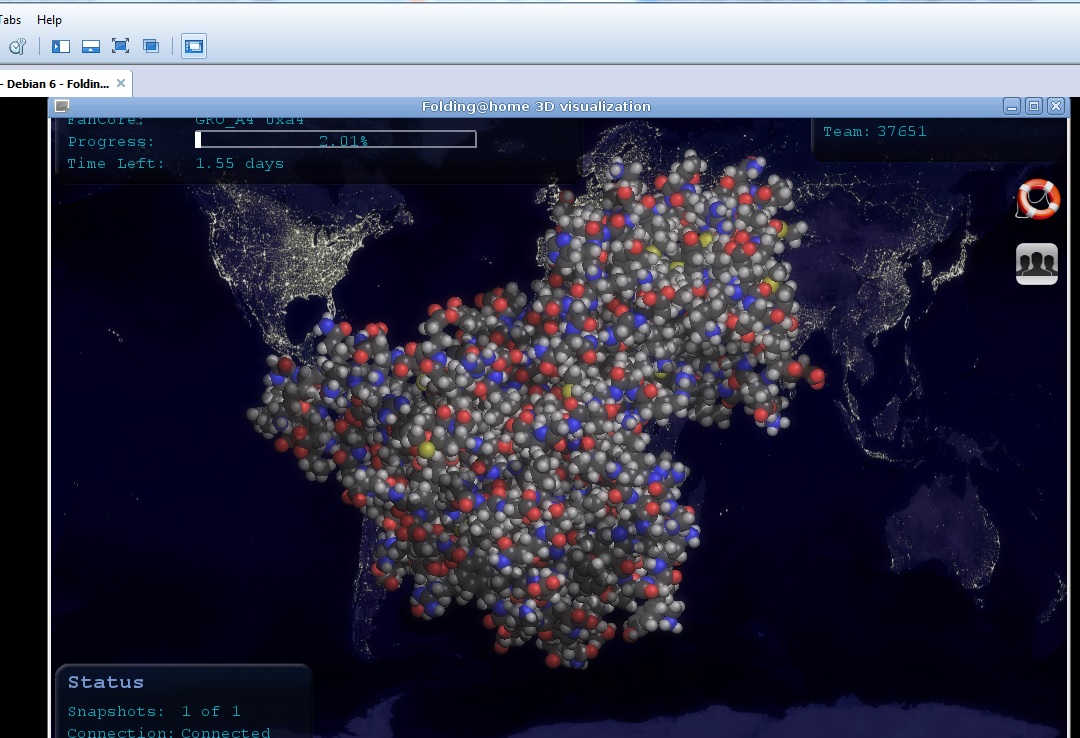The height and width of the screenshot is (738, 1080).
Task: Click the protein molecule 3D model
Action: pos(536,411)
